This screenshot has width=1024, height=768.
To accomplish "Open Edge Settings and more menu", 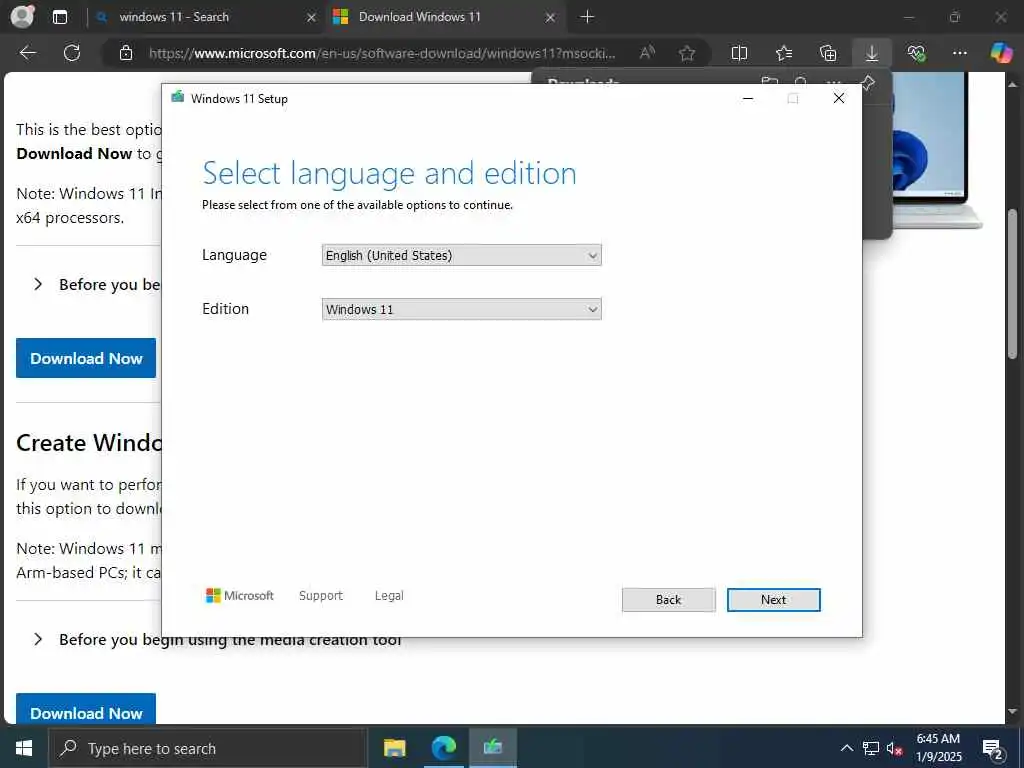I will pyautogui.click(x=959, y=53).
